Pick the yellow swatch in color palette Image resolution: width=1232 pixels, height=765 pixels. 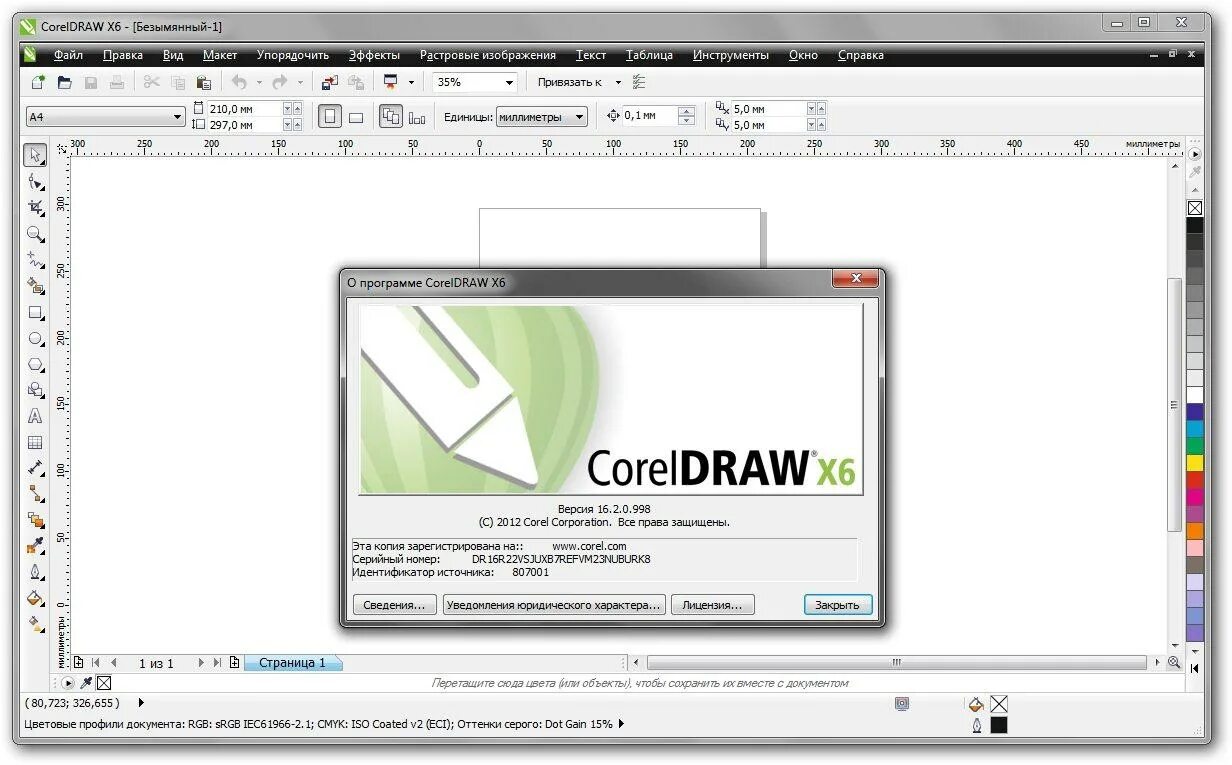click(1195, 463)
